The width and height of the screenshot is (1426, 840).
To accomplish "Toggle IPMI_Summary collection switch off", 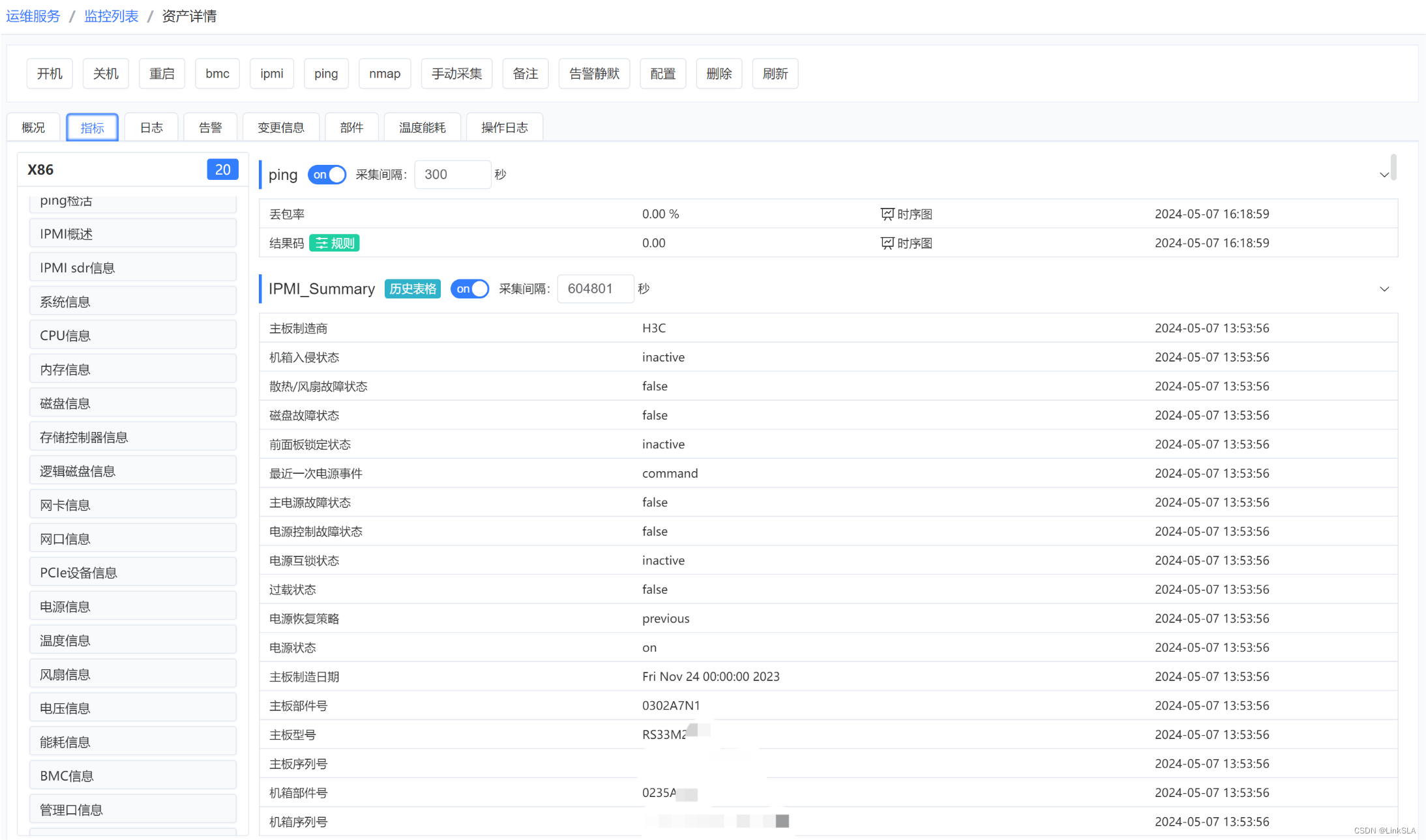I will 469,289.
